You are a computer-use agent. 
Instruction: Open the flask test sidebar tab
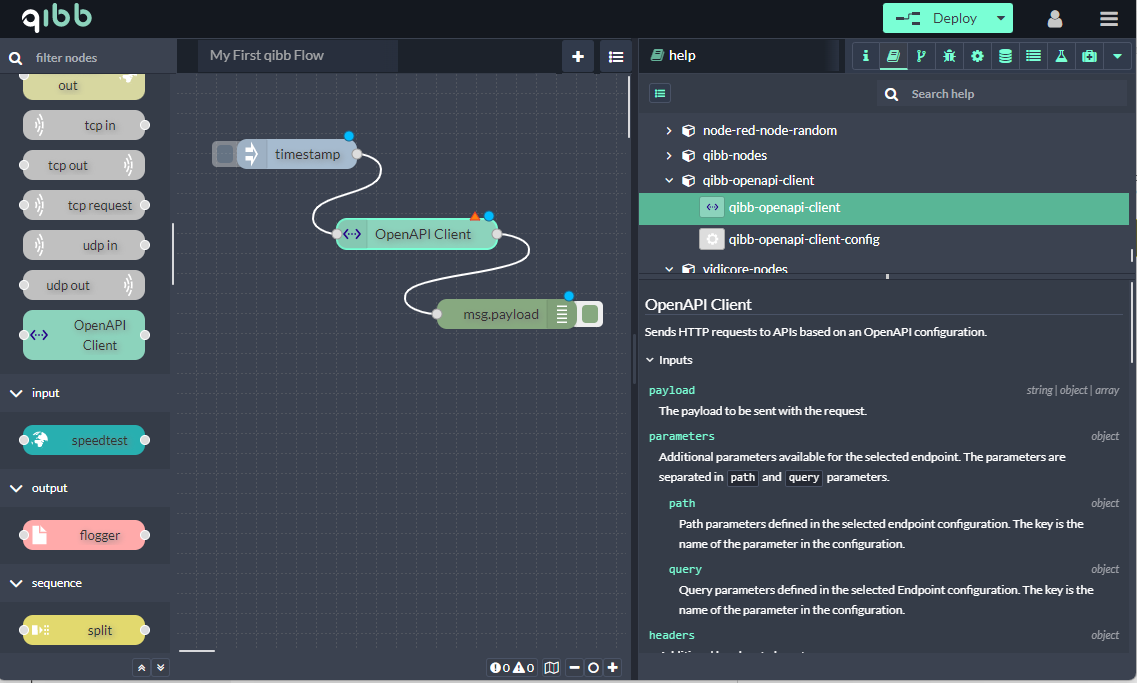(x=1061, y=56)
